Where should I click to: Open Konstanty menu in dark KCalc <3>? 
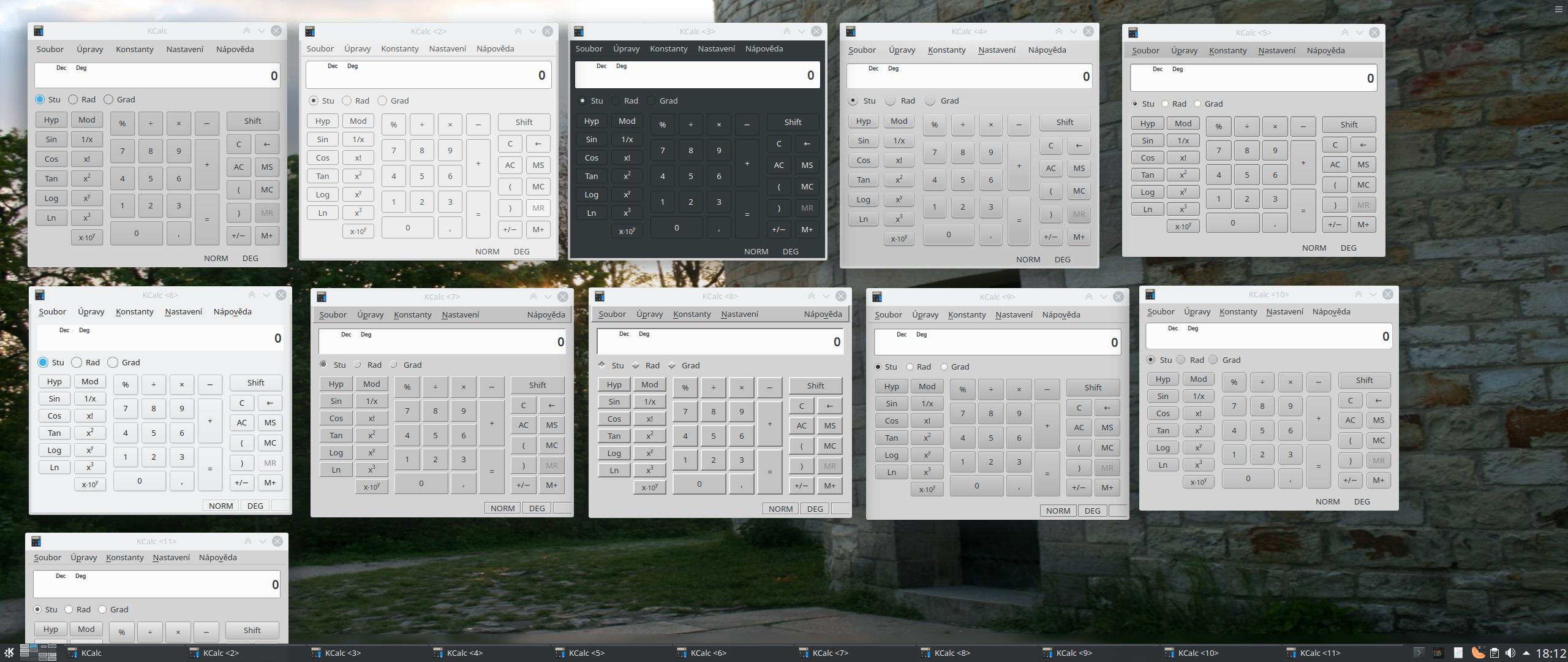pos(669,48)
